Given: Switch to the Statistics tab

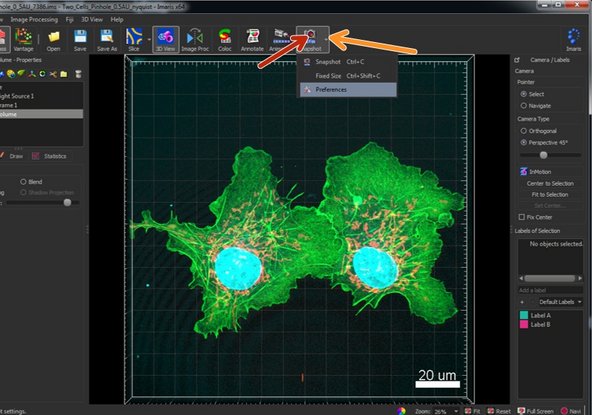Looking at the screenshot, I should click(49, 156).
